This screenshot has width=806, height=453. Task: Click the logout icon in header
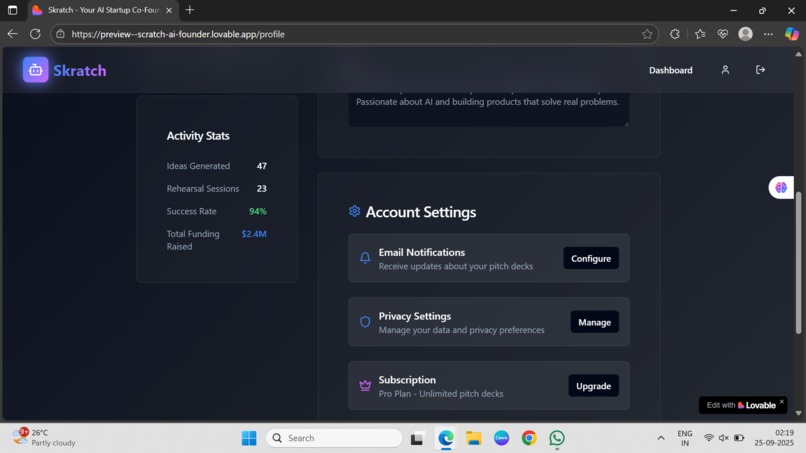tap(760, 70)
